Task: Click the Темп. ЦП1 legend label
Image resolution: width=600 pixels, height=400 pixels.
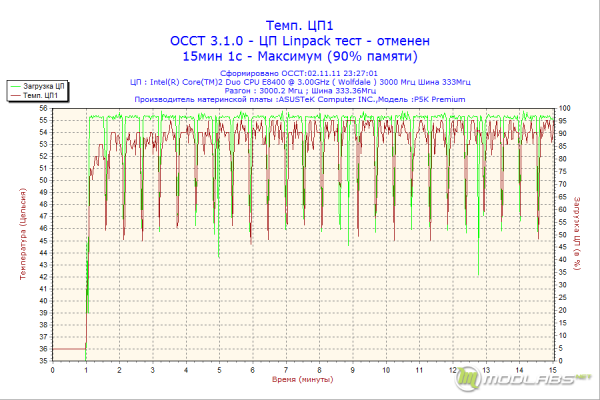Action: pos(40,95)
